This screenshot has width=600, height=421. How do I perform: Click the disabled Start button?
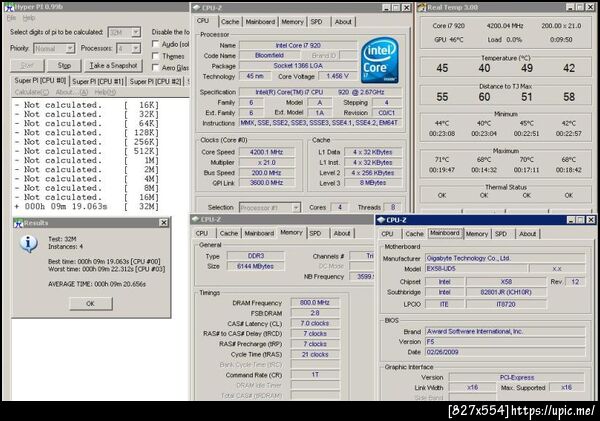27,65
